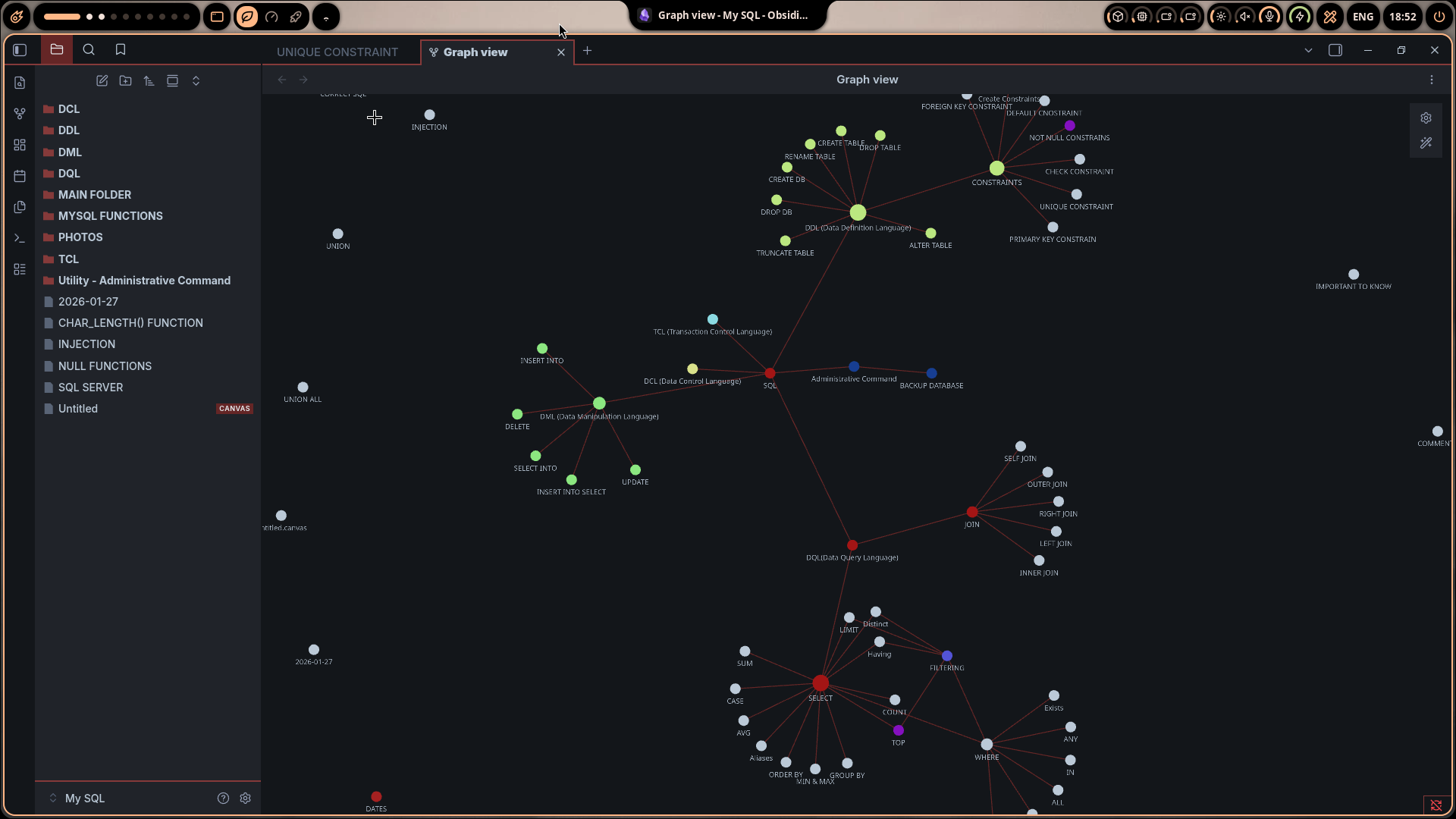Open NULL FUNCTIONS note
Screen dimensions: 1456x819
105,366
